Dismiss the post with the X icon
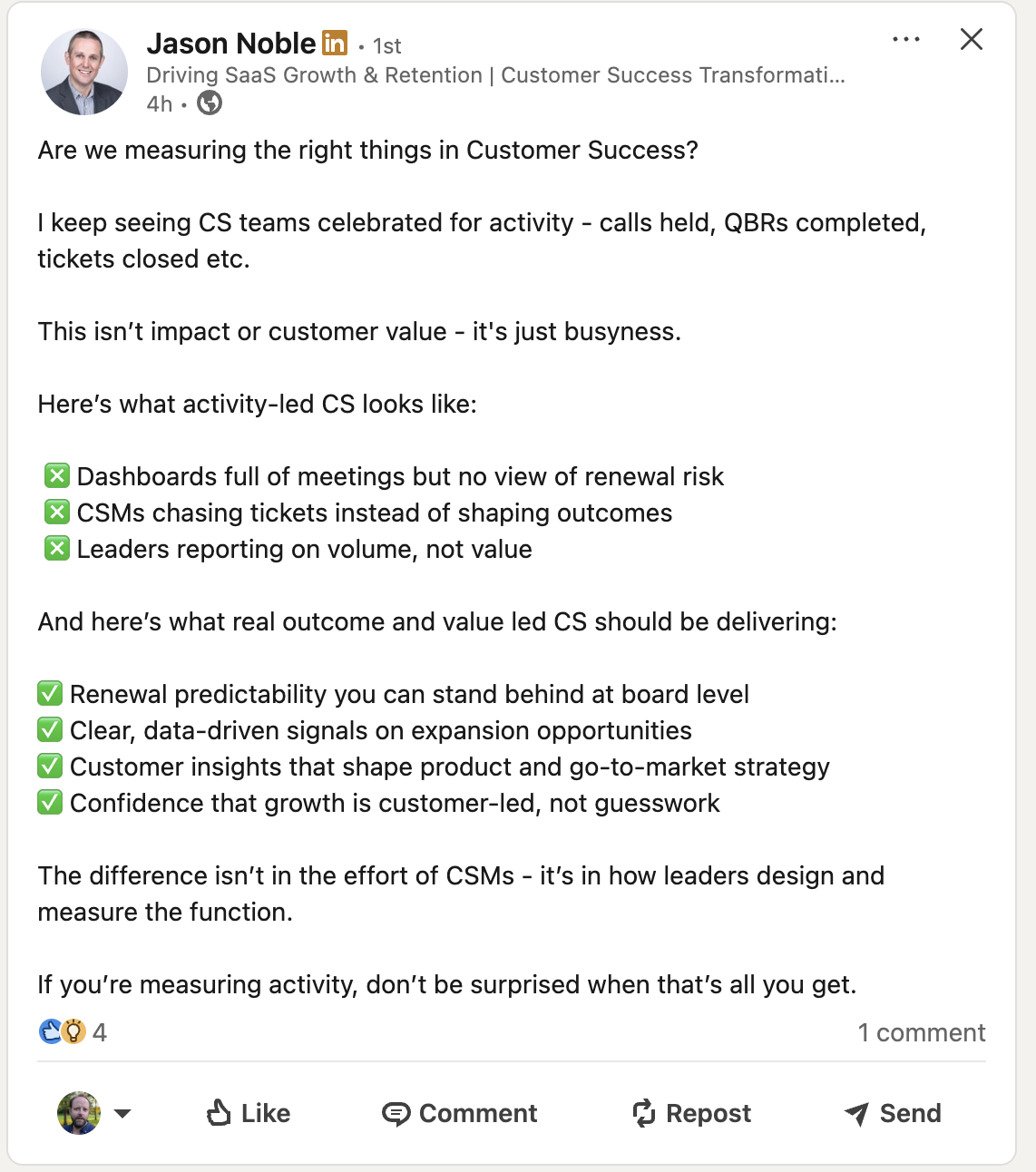Viewport: 1036px width, 1172px height. pos(971,39)
